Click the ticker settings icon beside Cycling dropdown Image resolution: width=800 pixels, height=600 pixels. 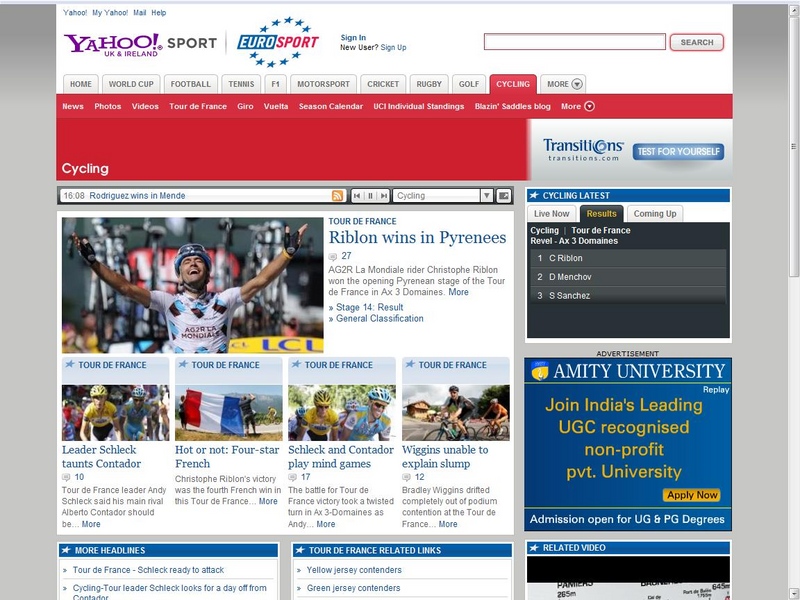click(504, 196)
